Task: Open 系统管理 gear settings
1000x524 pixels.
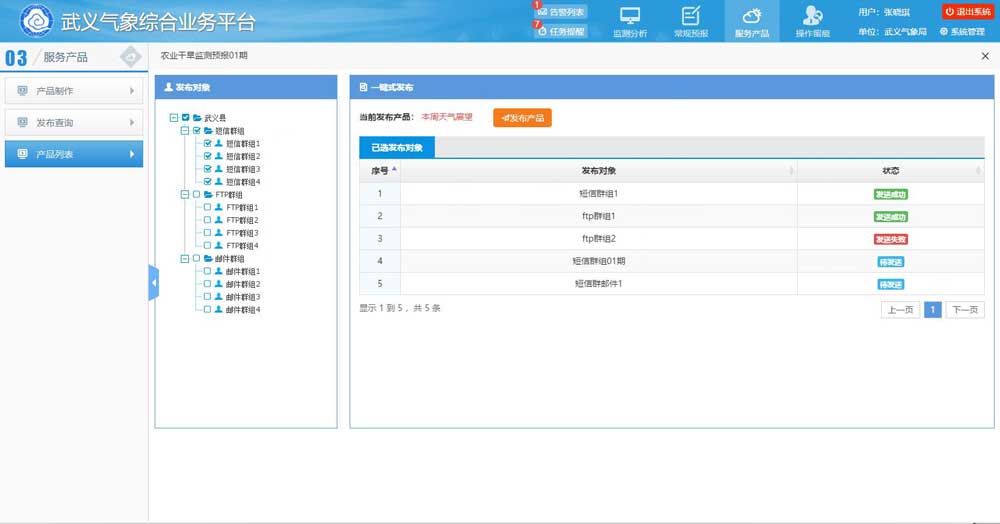Action: pyautogui.click(x=962, y=32)
